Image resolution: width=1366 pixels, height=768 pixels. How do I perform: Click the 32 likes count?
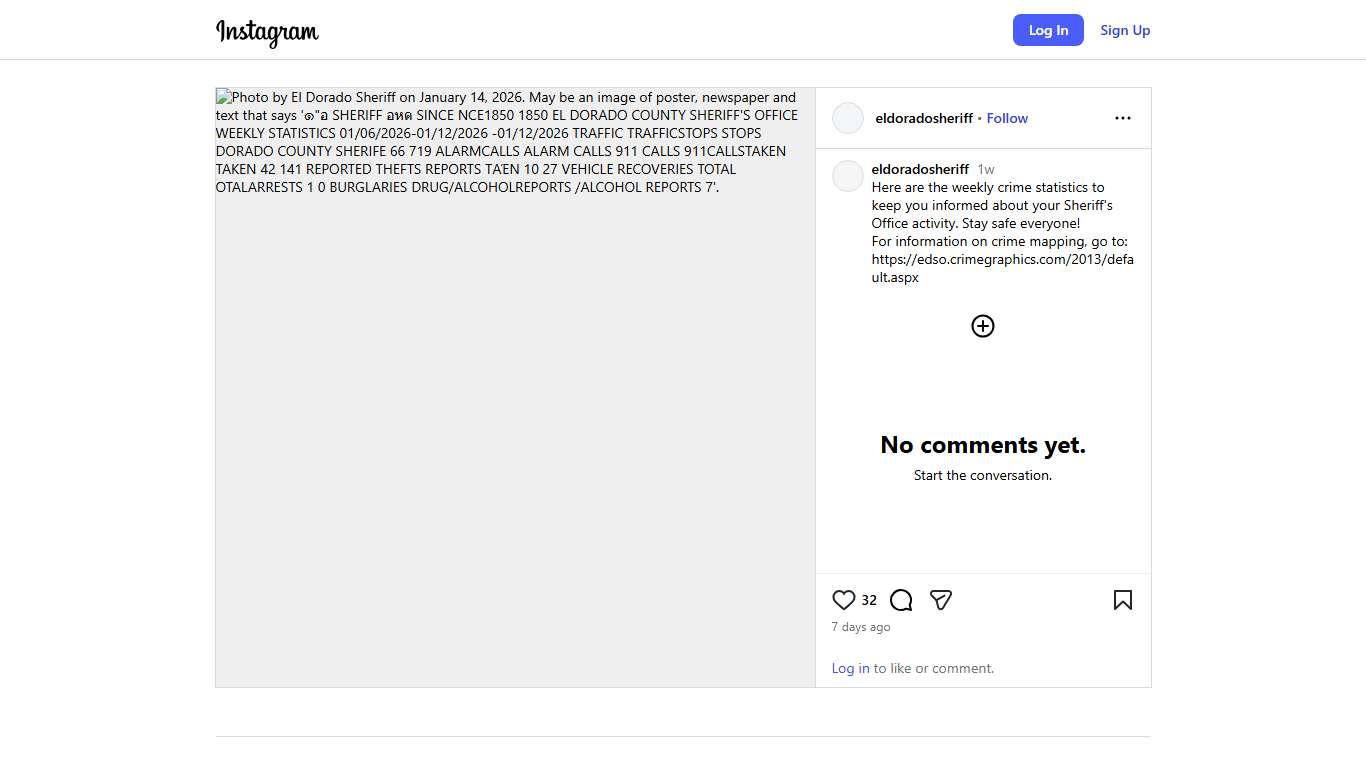[869, 600]
